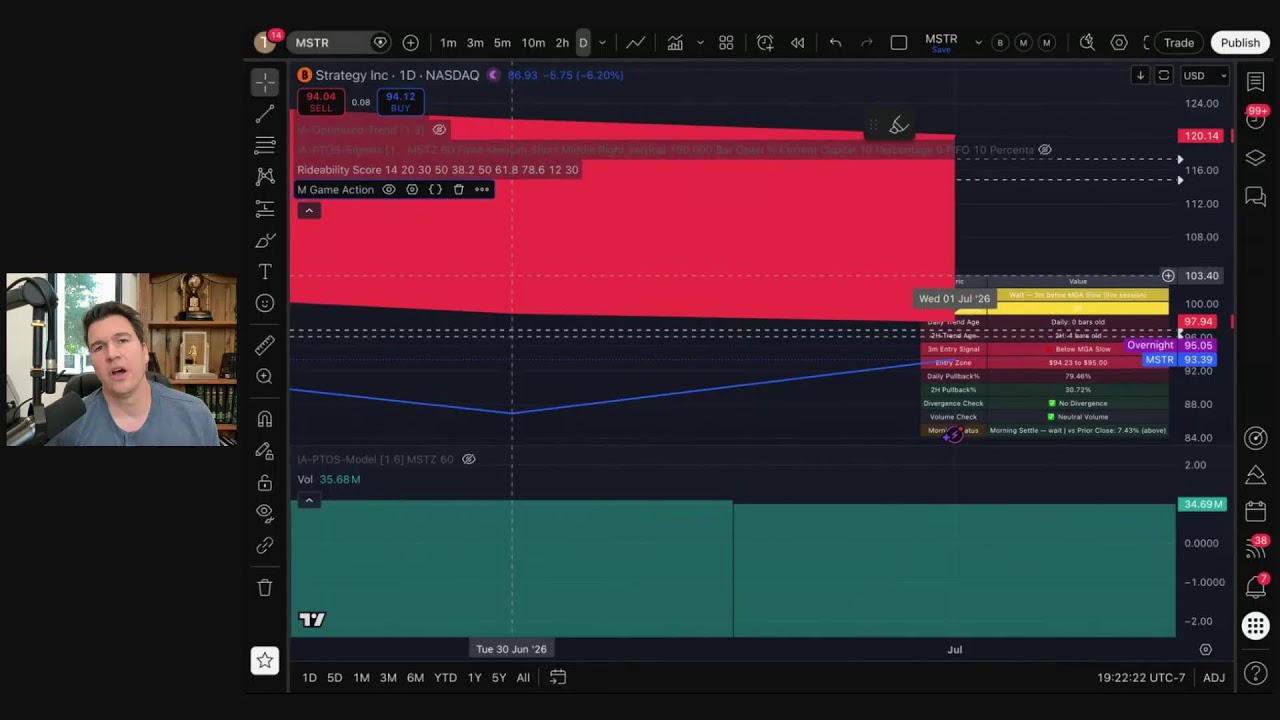This screenshot has width=1280, height=720.
Task: Add order or alert at 103.40 plus
Action: 1168,276
